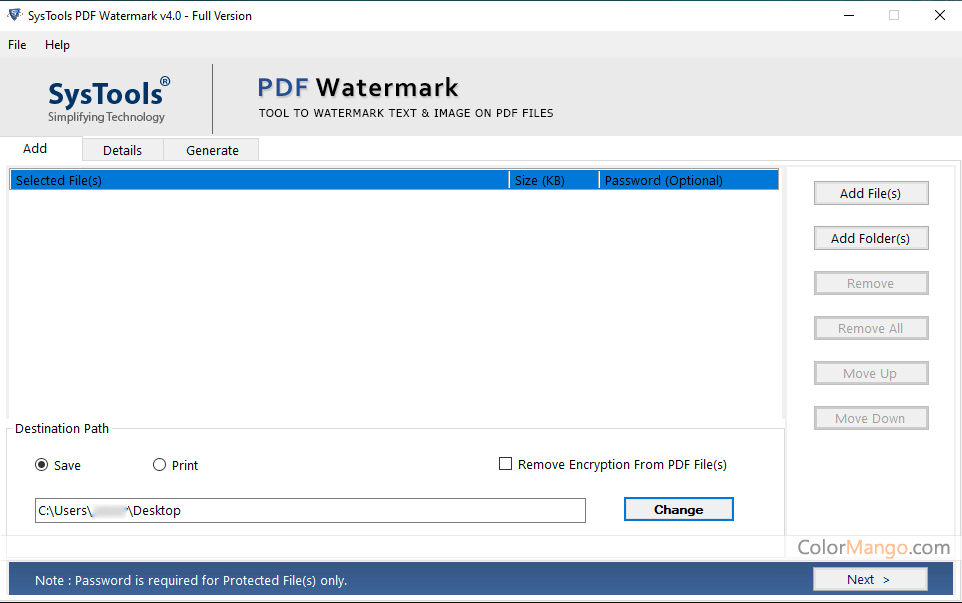962x603 pixels.
Task: Click the empty file list area
Action: pyautogui.click(x=394, y=300)
